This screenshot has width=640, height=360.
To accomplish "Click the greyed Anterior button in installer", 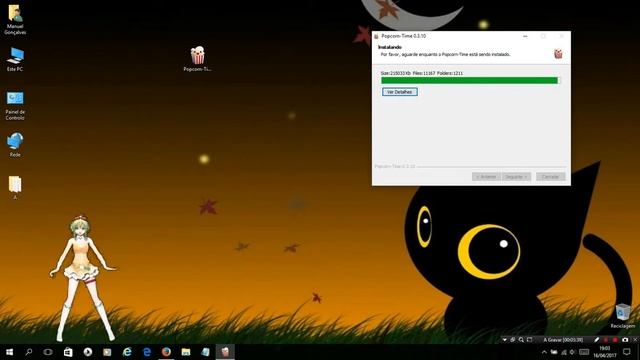I will click(x=487, y=177).
